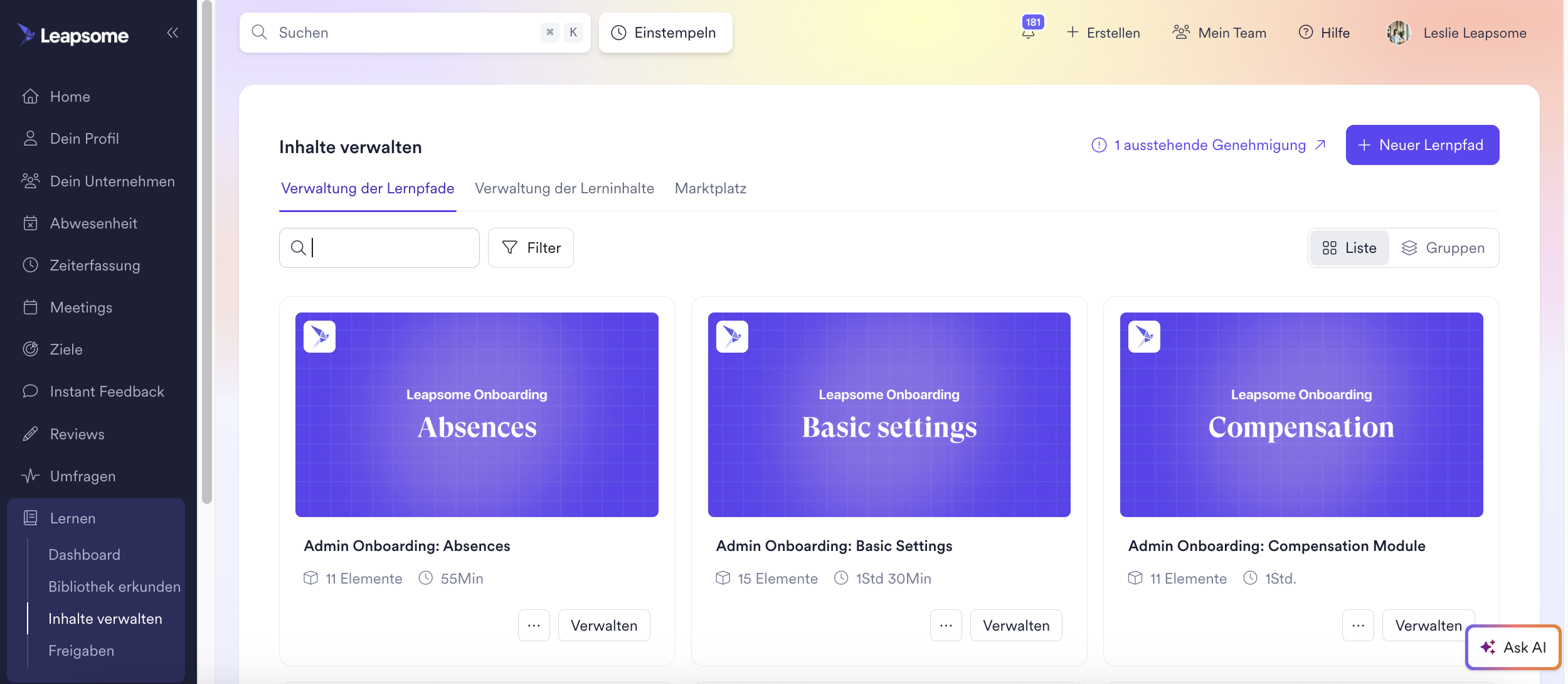This screenshot has width=1568, height=684.
Task: Click the clock icon in the Einstempeln button
Action: [618, 33]
